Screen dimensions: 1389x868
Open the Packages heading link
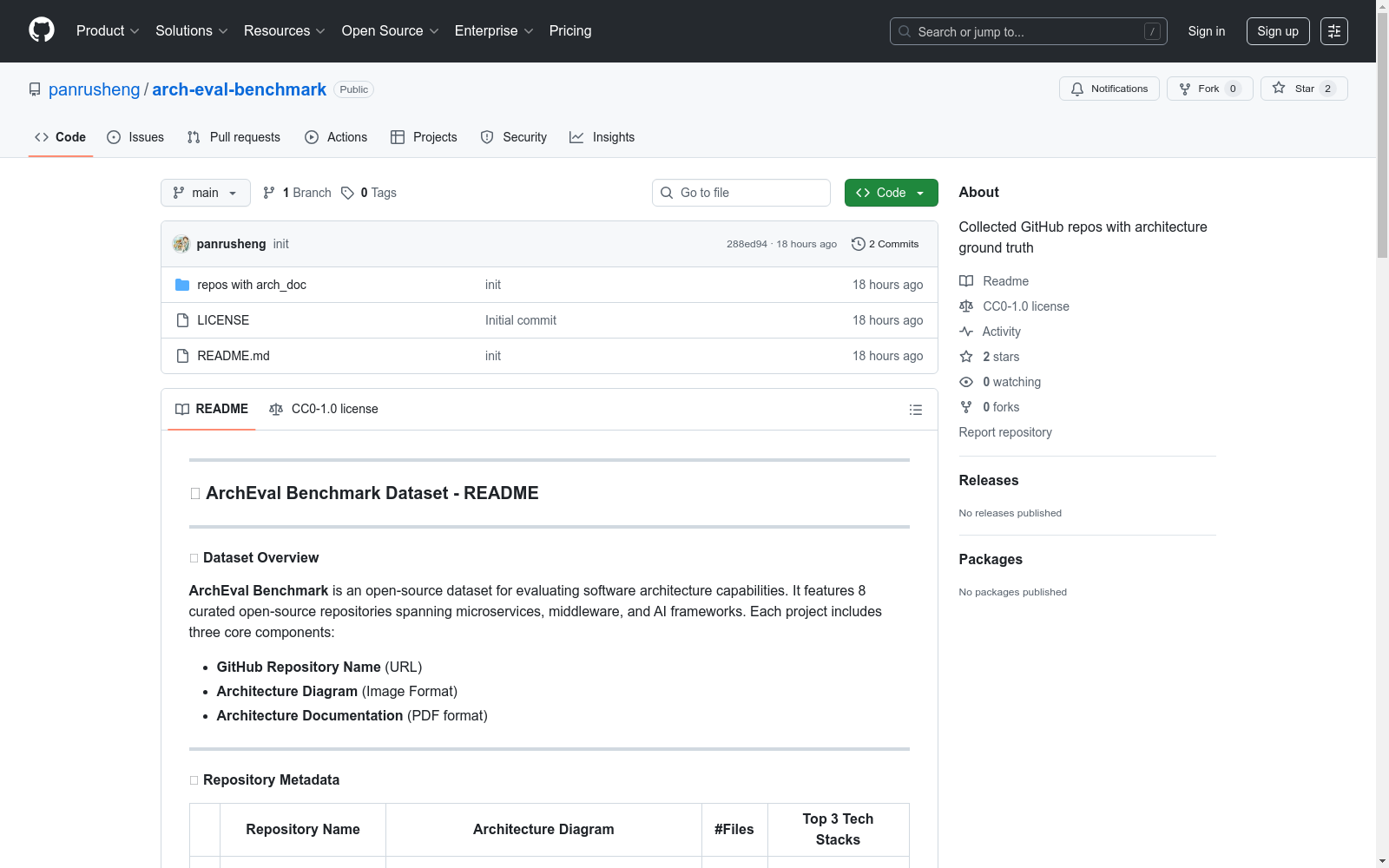(x=991, y=559)
